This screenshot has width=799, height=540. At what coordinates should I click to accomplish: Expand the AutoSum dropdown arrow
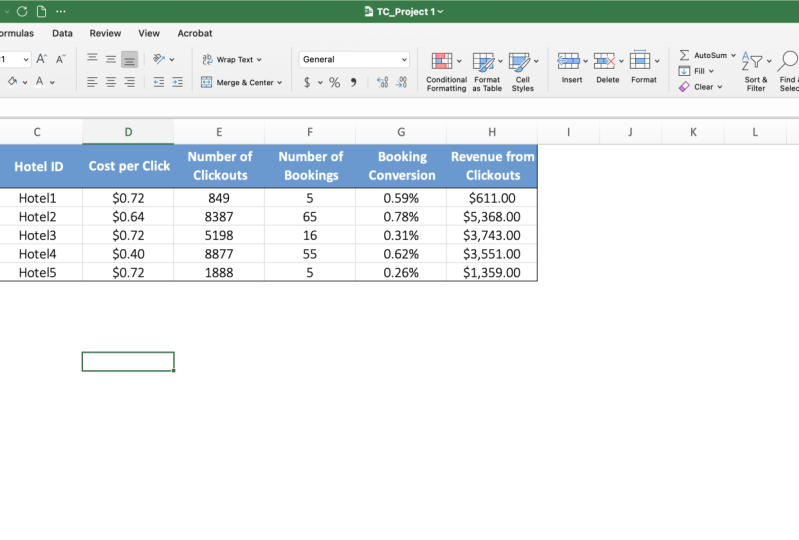733,55
